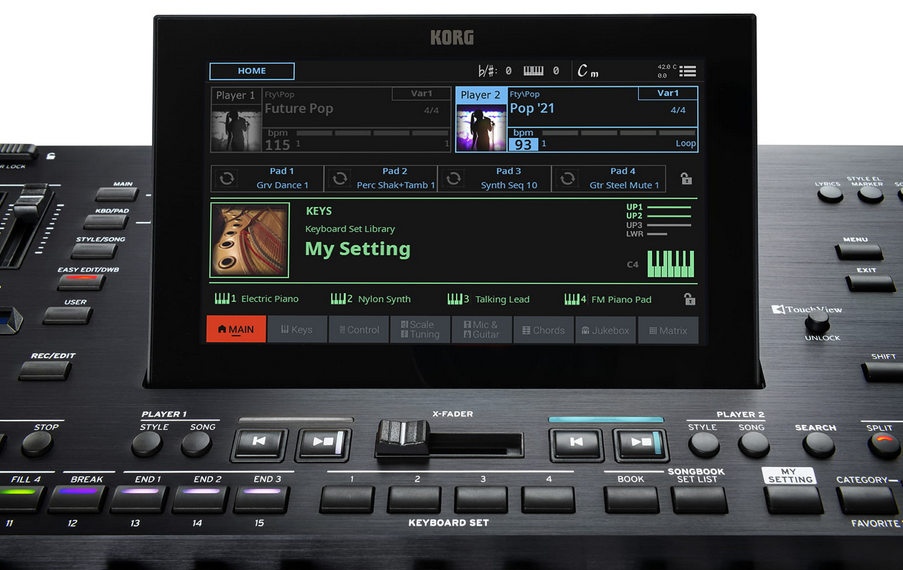Toggle the pads lock icon

click(686, 178)
